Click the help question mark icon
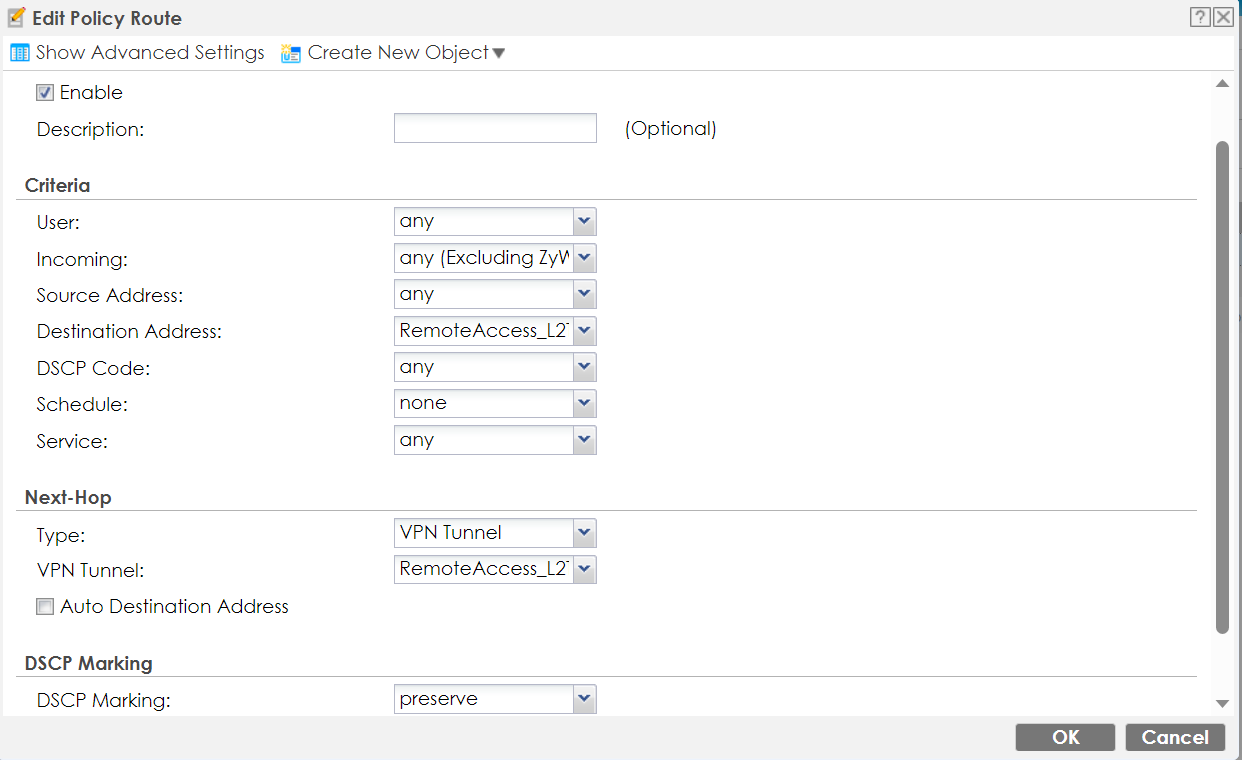This screenshot has width=1242, height=760. (x=1200, y=18)
